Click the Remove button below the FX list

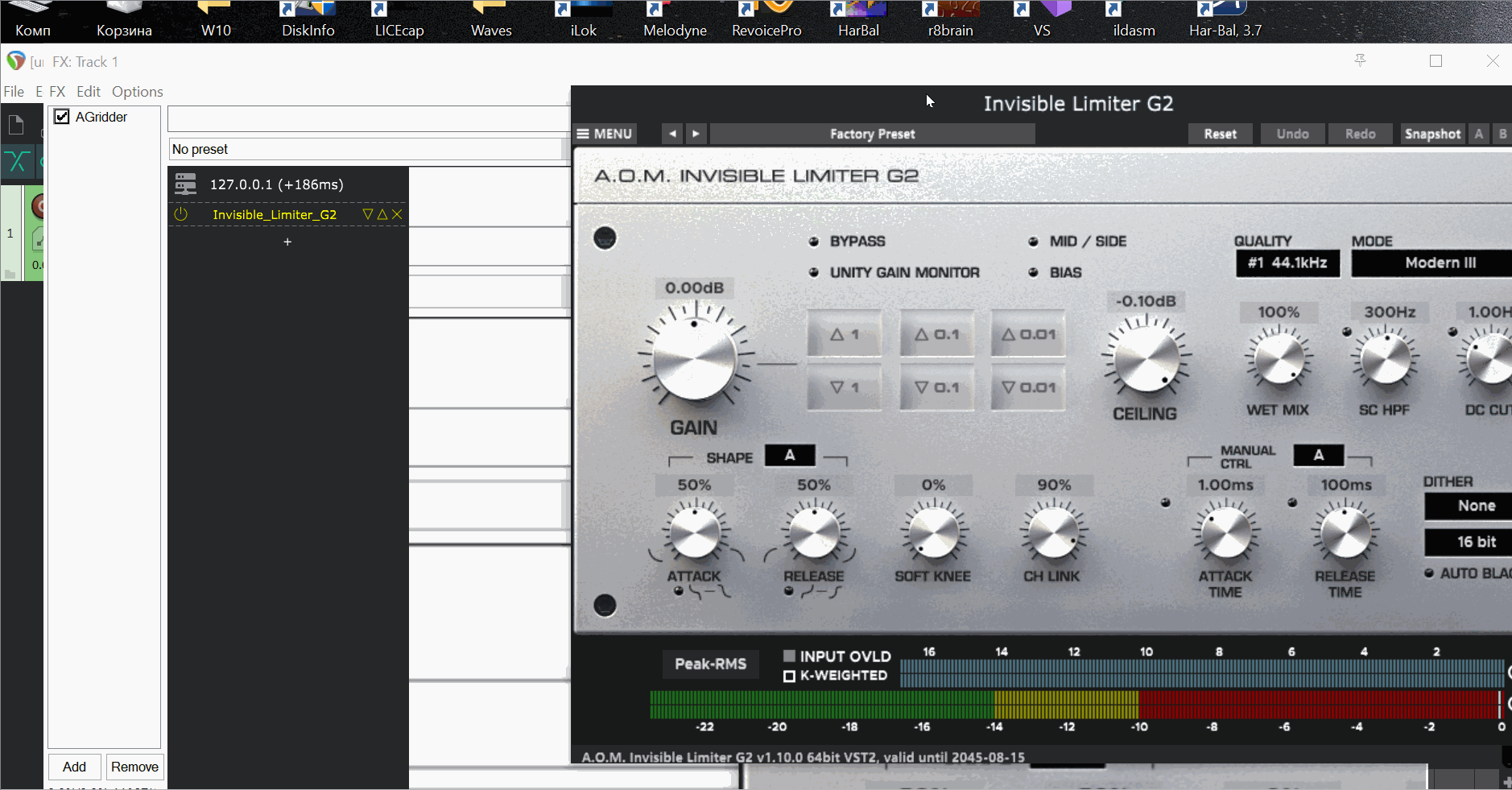click(x=135, y=767)
